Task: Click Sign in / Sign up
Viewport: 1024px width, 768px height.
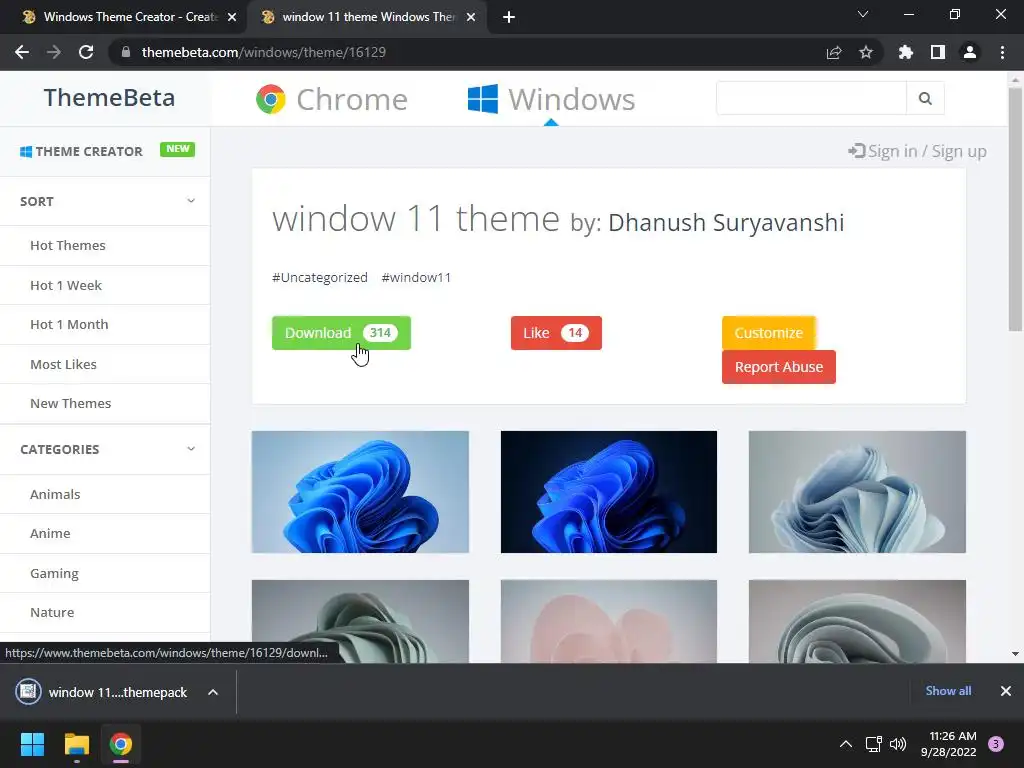Action: pos(918,152)
